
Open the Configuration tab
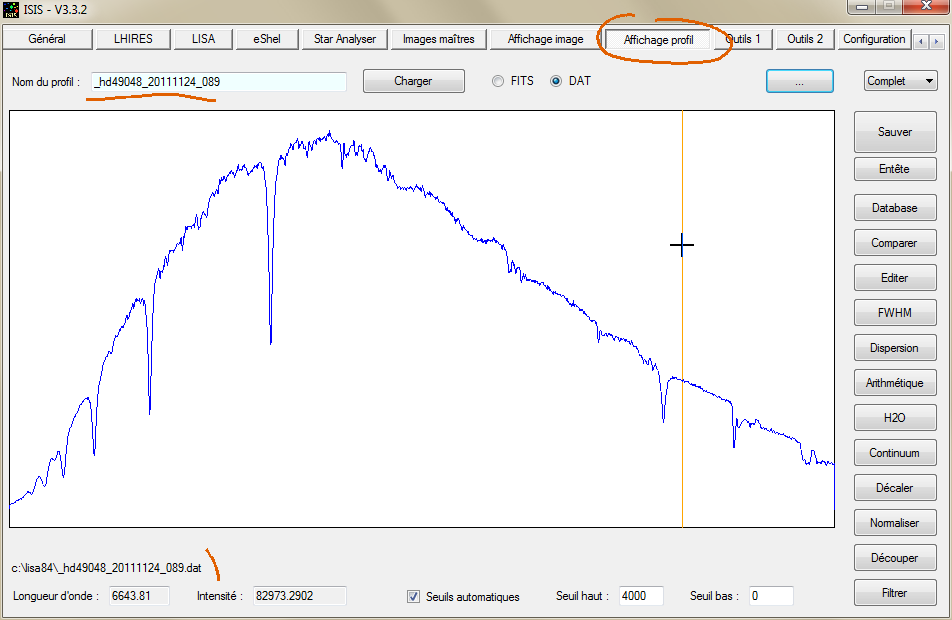click(873, 39)
